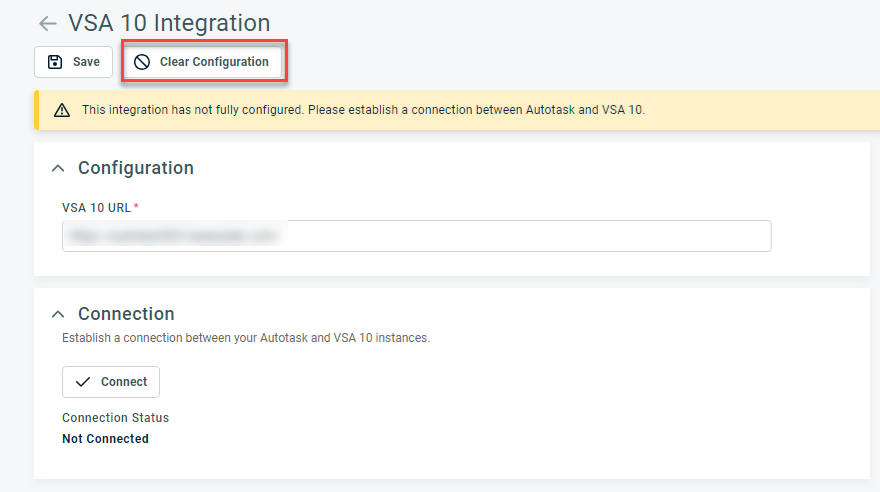The width and height of the screenshot is (880, 492).
Task: Click the warning triangle icon in banner
Action: (62, 110)
